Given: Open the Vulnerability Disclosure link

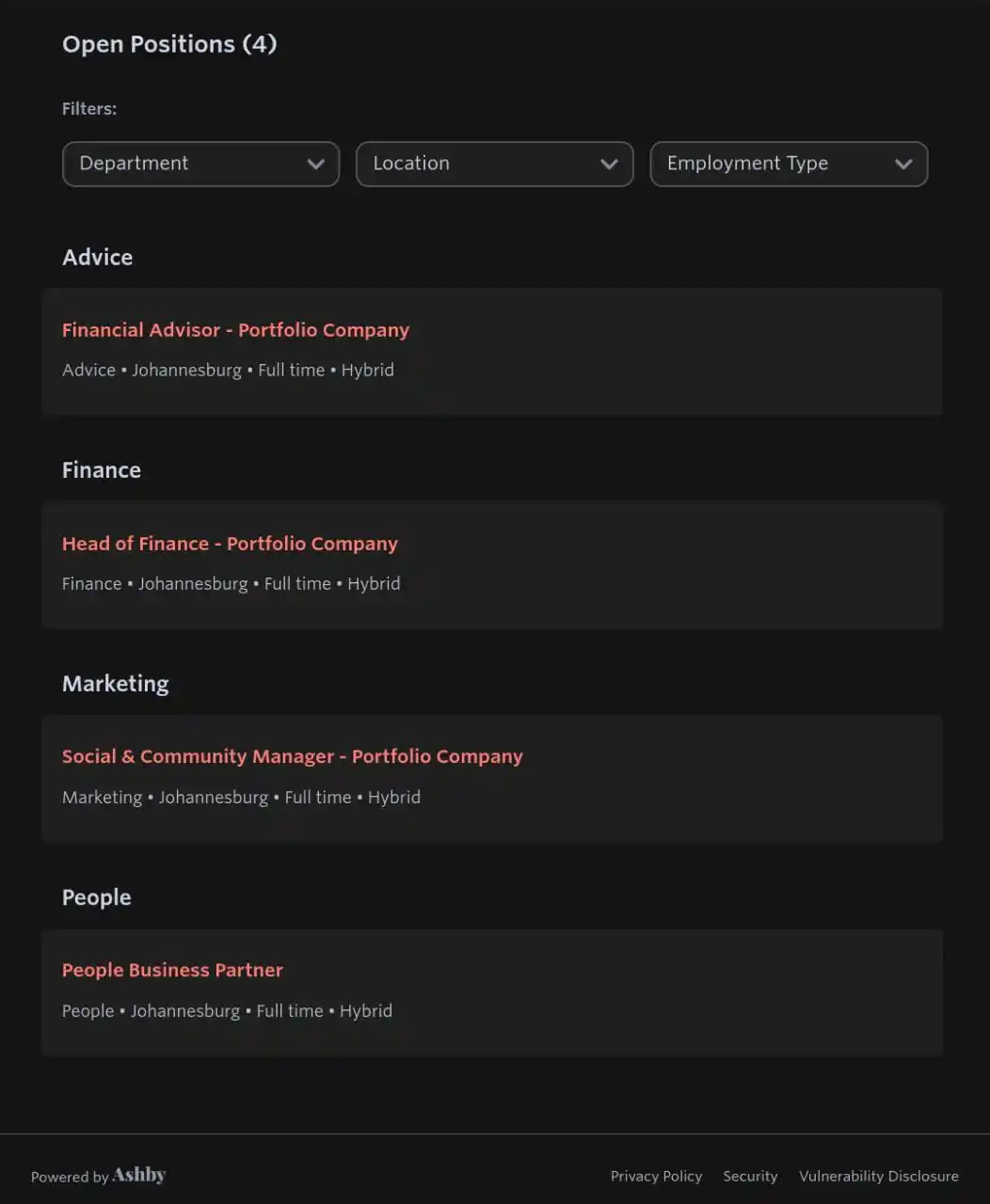Looking at the screenshot, I should click(x=879, y=1176).
